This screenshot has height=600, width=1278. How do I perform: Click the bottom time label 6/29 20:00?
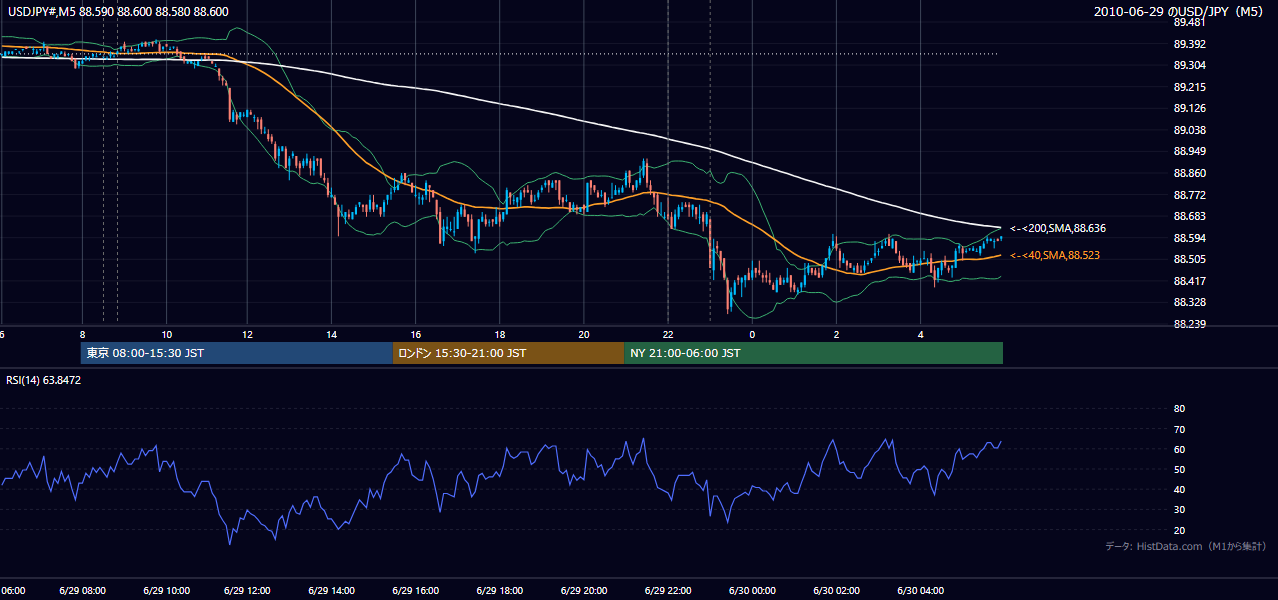click(x=585, y=591)
